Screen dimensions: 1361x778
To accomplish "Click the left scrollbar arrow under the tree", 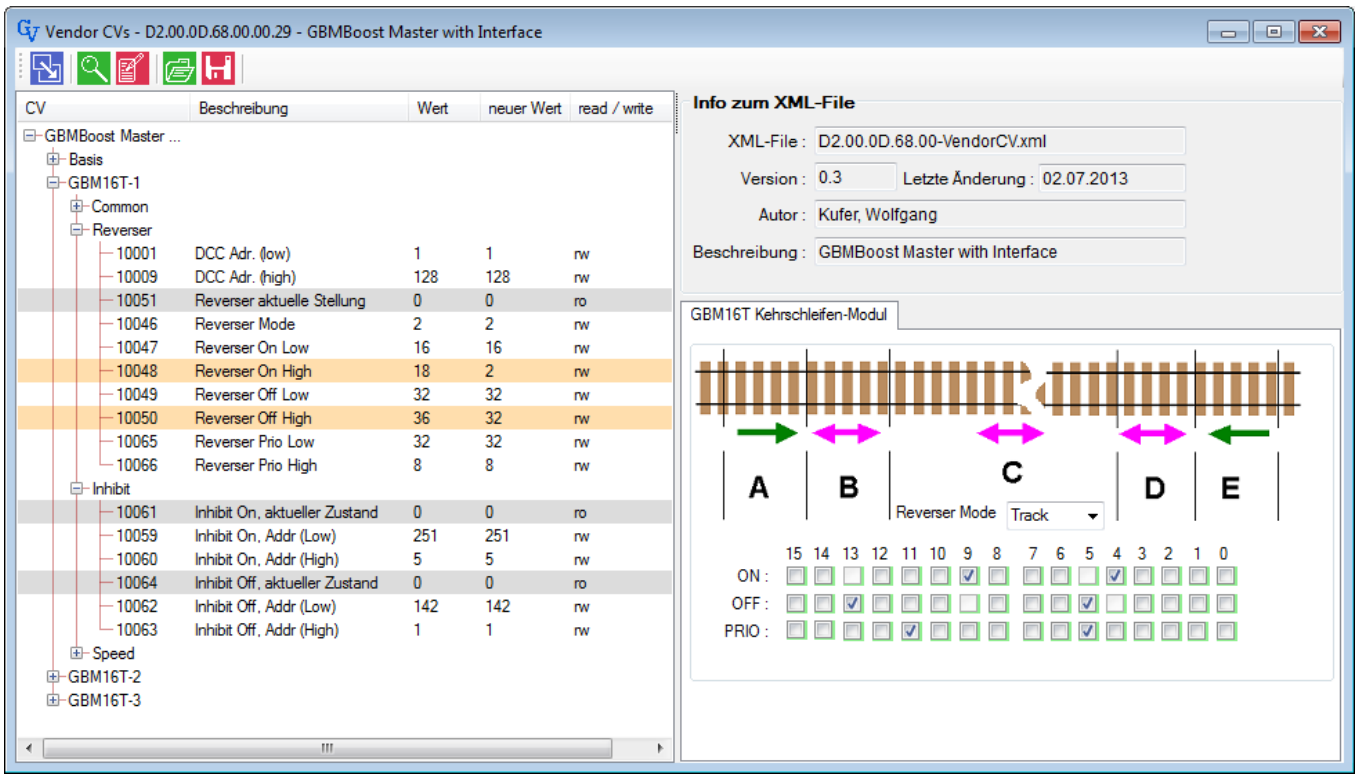I will coord(29,748).
